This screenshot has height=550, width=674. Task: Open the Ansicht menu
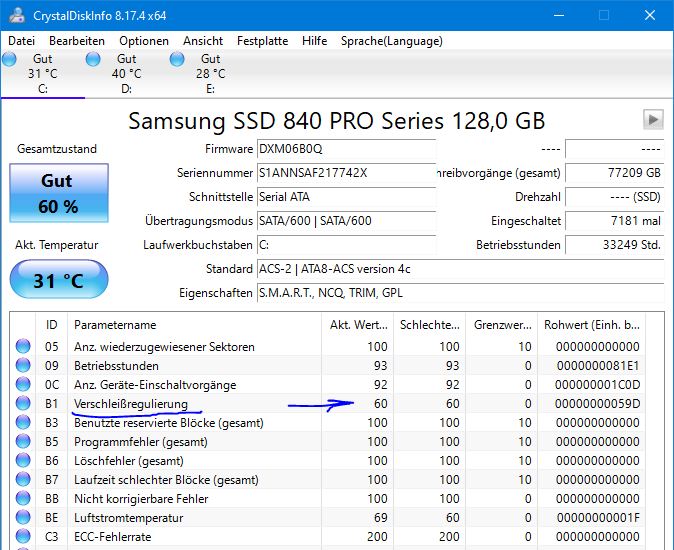(x=203, y=41)
